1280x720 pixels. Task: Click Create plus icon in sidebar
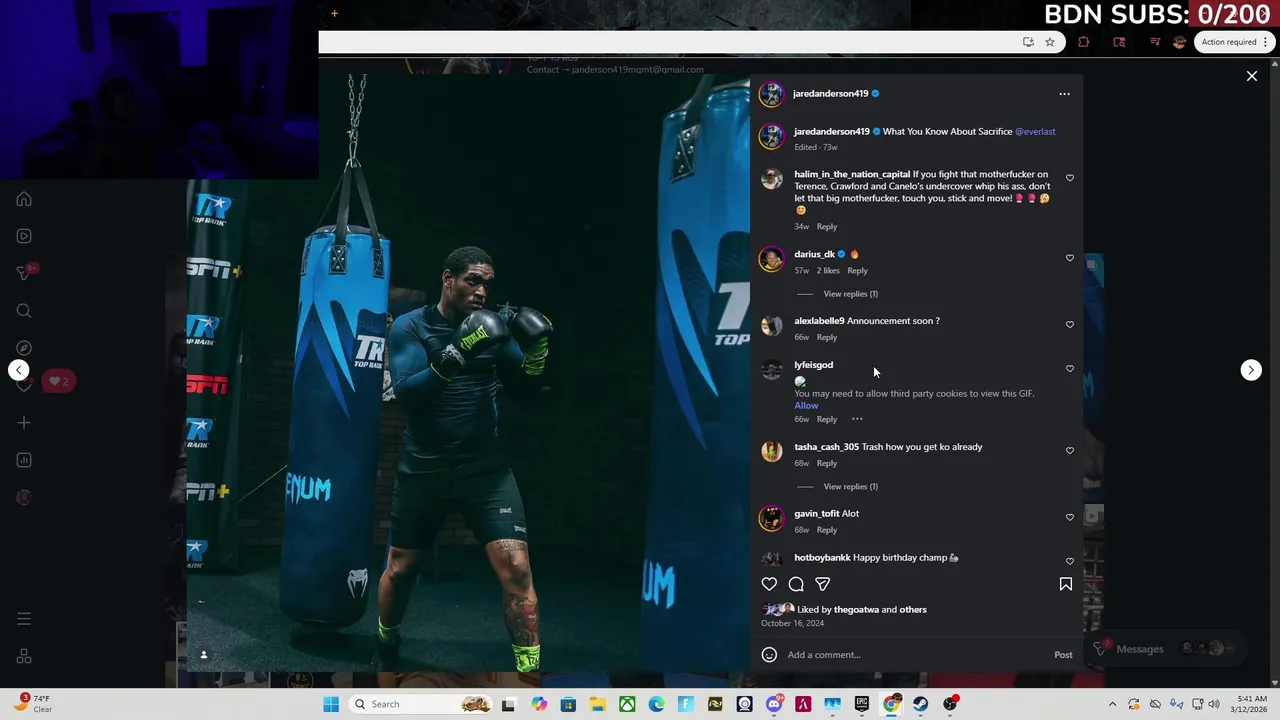pyautogui.click(x=24, y=423)
